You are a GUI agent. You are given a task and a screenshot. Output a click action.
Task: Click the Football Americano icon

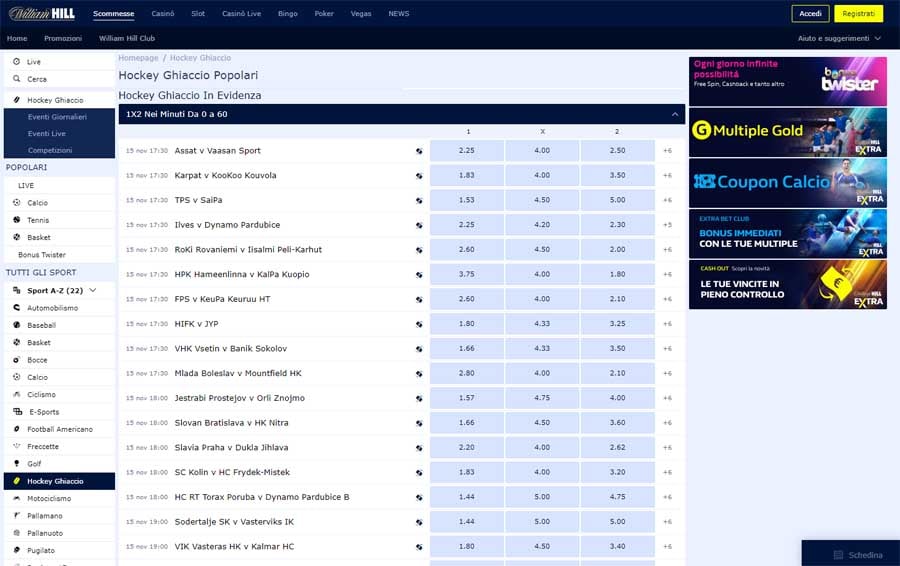(x=16, y=429)
